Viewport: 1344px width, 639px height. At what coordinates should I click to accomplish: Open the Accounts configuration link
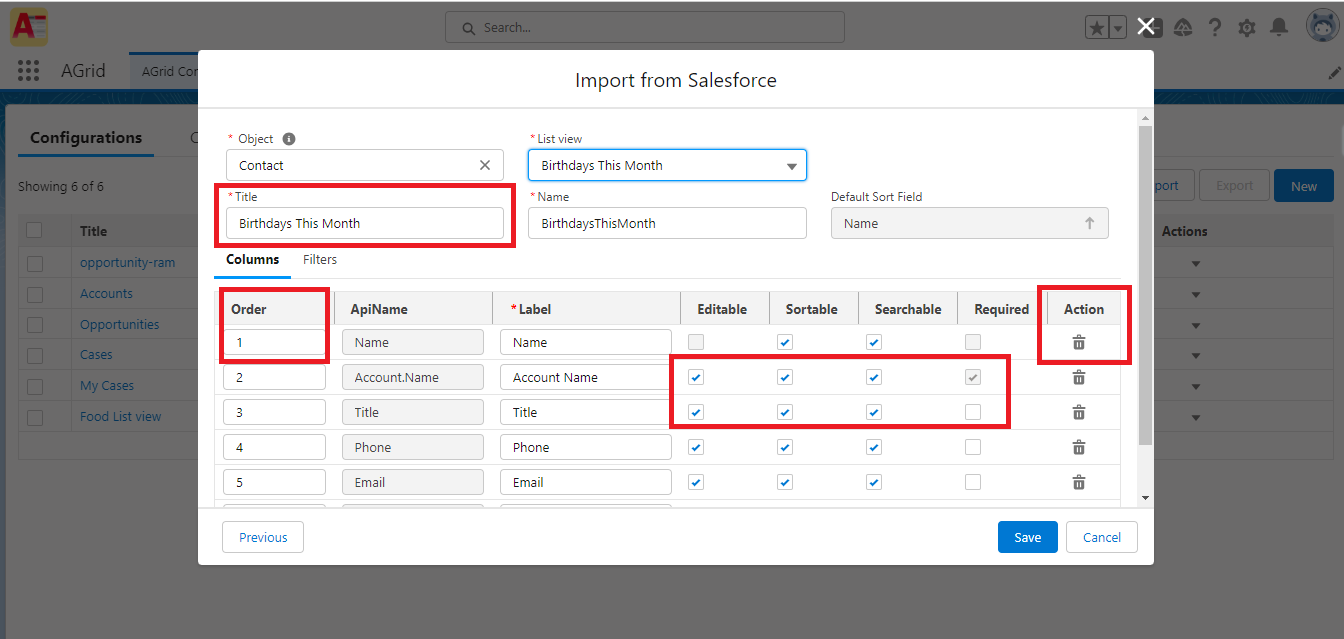pos(106,294)
